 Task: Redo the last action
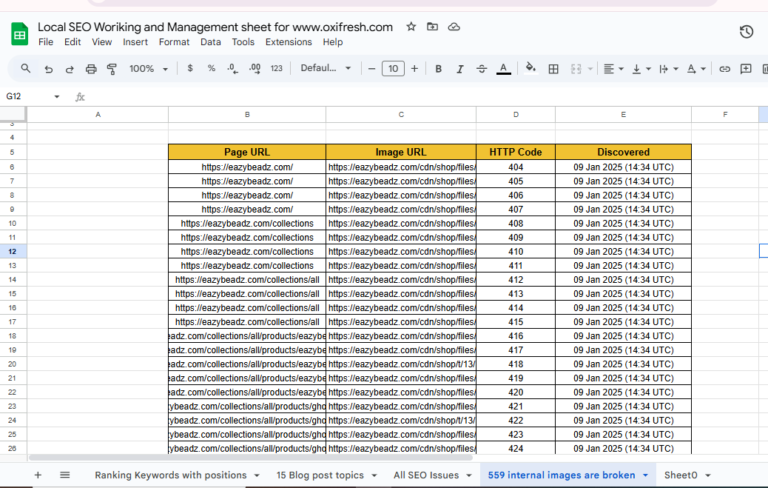pos(70,69)
